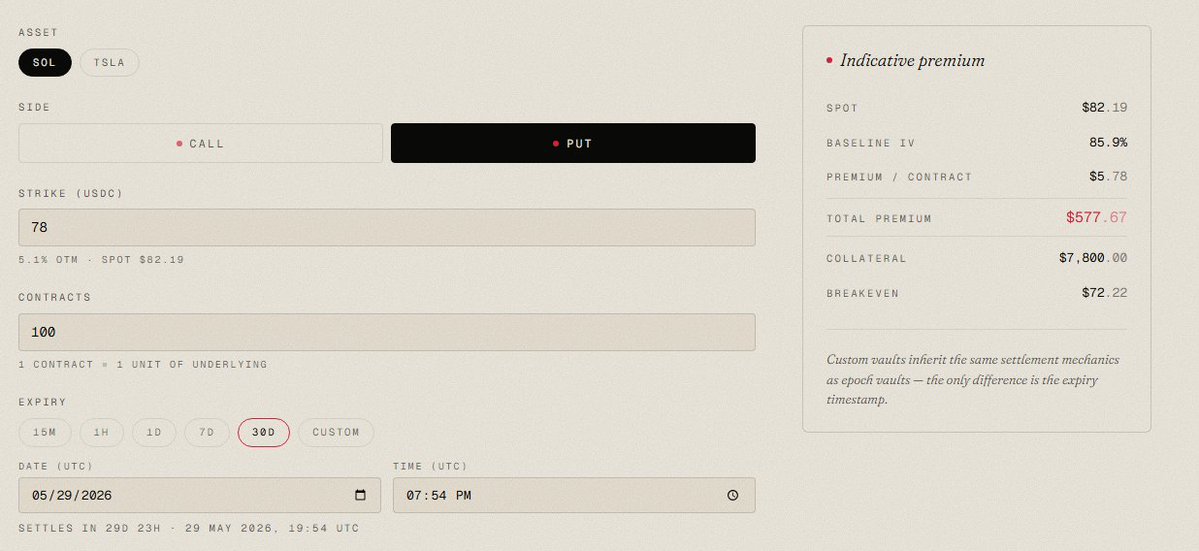The width and height of the screenshot is (1199, 551).
Task: Set expiry to 7D
Action: (206, 433)
